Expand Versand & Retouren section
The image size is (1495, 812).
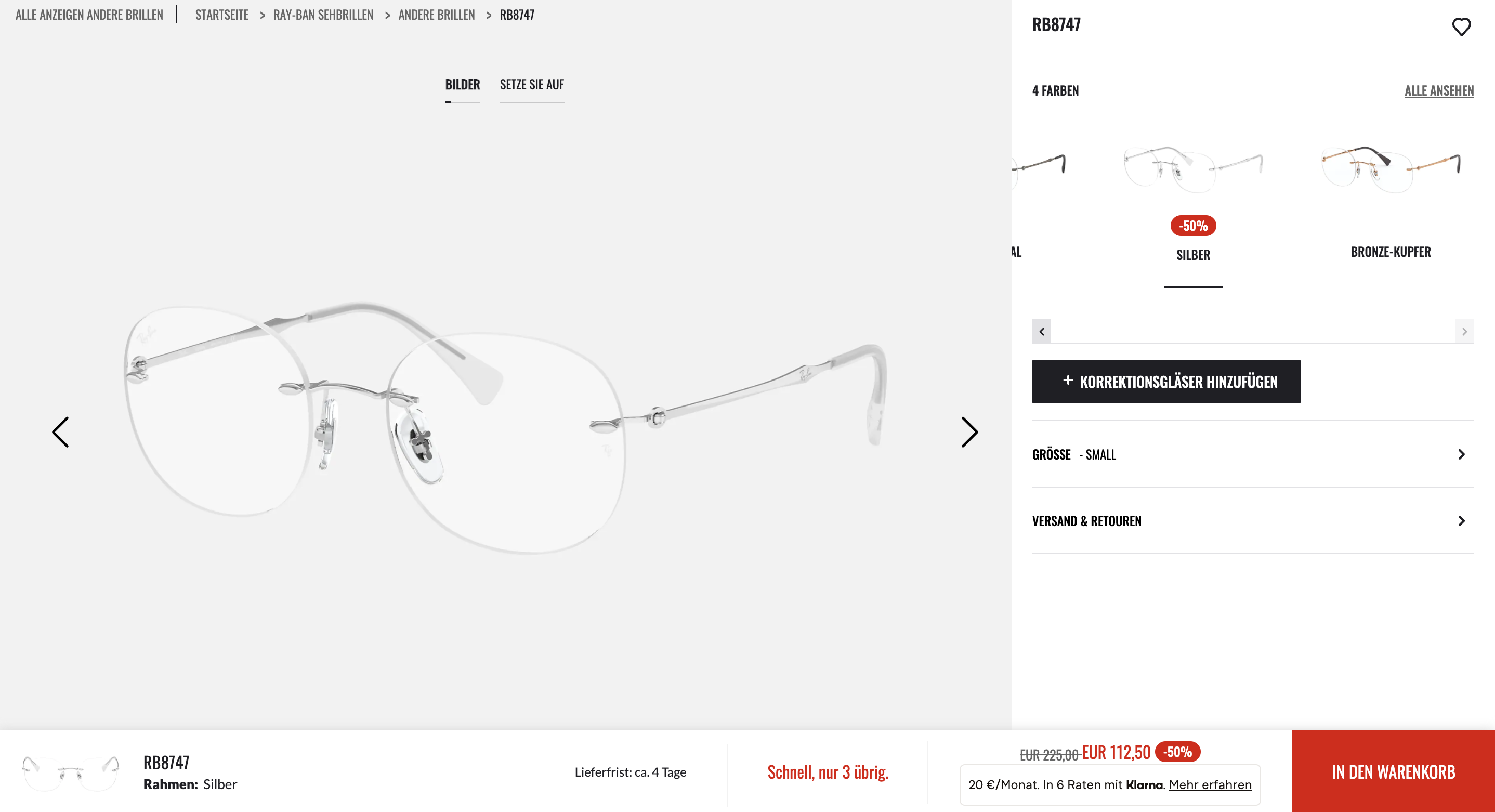coord(1252,521)
